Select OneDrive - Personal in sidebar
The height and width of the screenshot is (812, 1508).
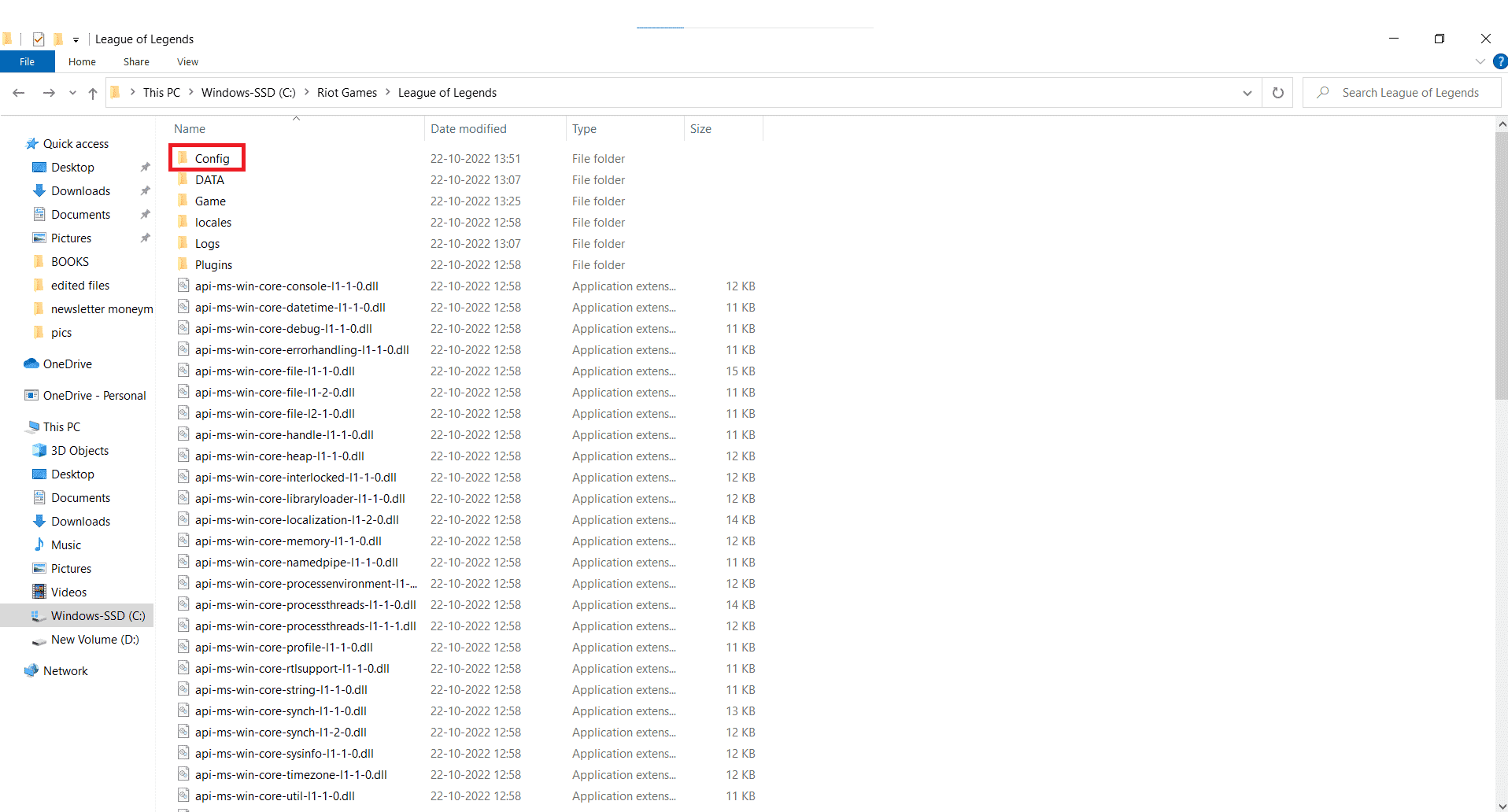pyautogui.click(x=94, y=396)
